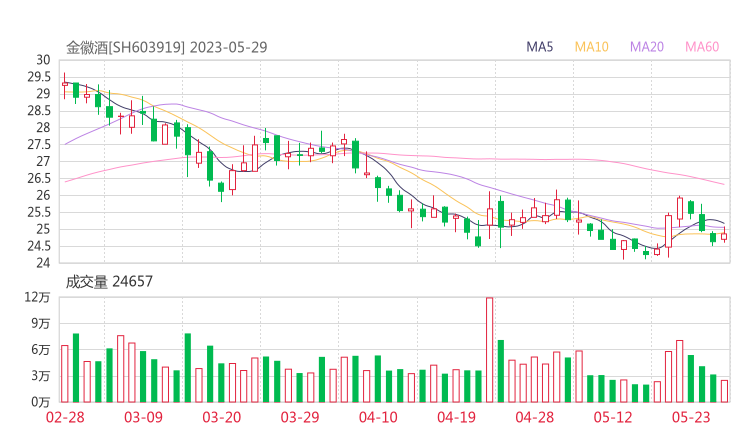Click the price axis value 26.5
This screenshot has height=440, width=740.
(x=39, y=178)
